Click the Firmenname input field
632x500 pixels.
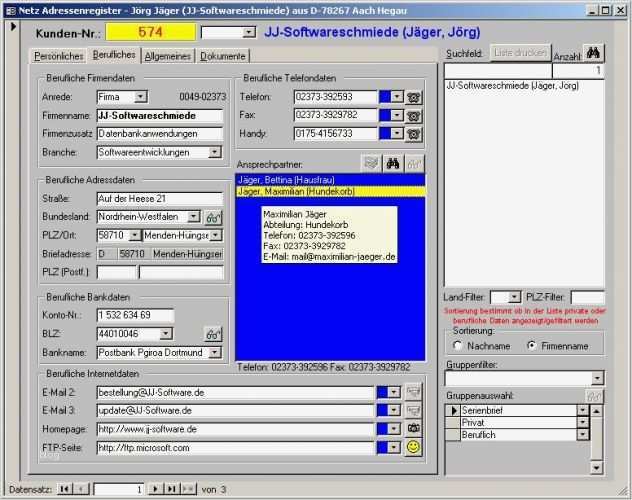[160, 116]
